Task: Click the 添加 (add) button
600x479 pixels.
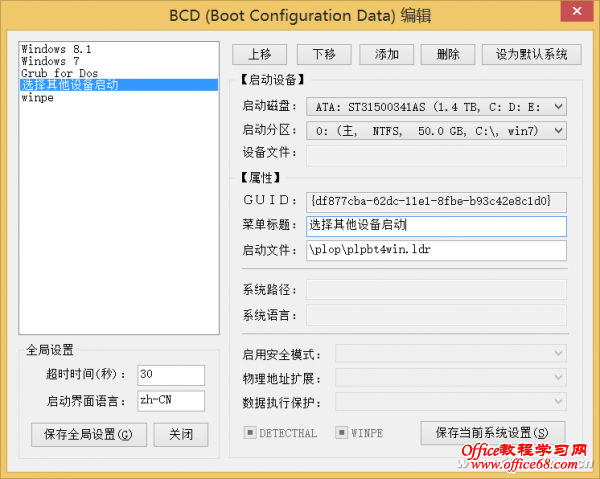Action: (386, 54)
